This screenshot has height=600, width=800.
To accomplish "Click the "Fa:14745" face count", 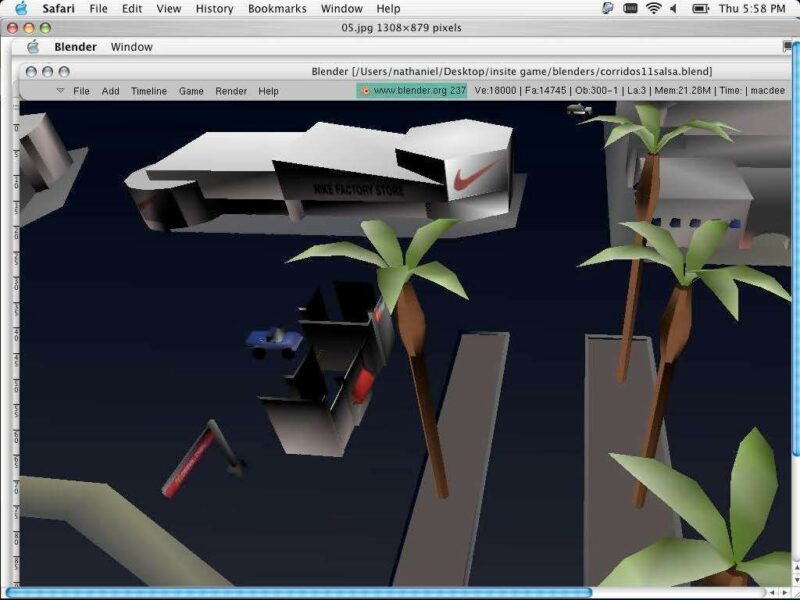I will point(545,91).
